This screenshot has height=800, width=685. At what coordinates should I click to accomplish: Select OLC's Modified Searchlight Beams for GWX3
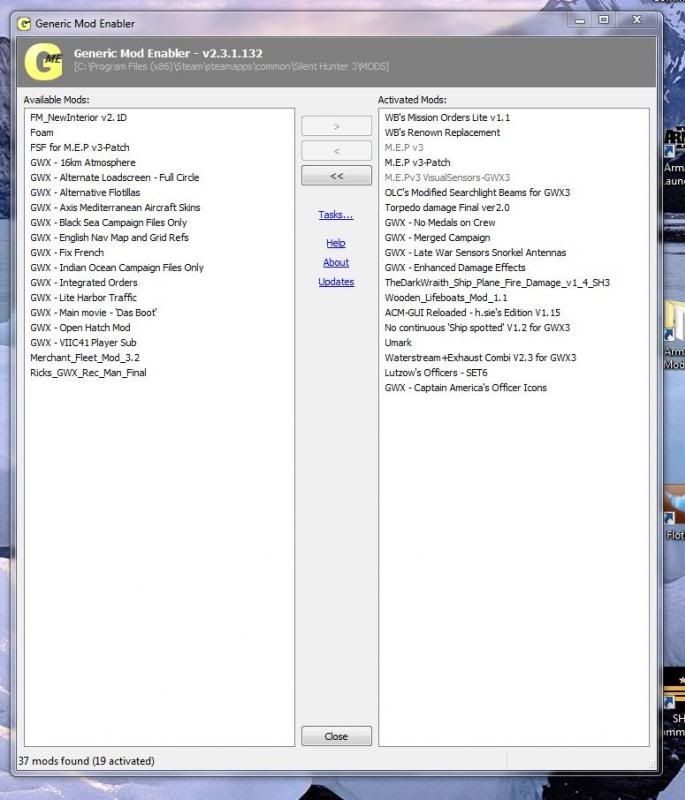pos(477,192)
